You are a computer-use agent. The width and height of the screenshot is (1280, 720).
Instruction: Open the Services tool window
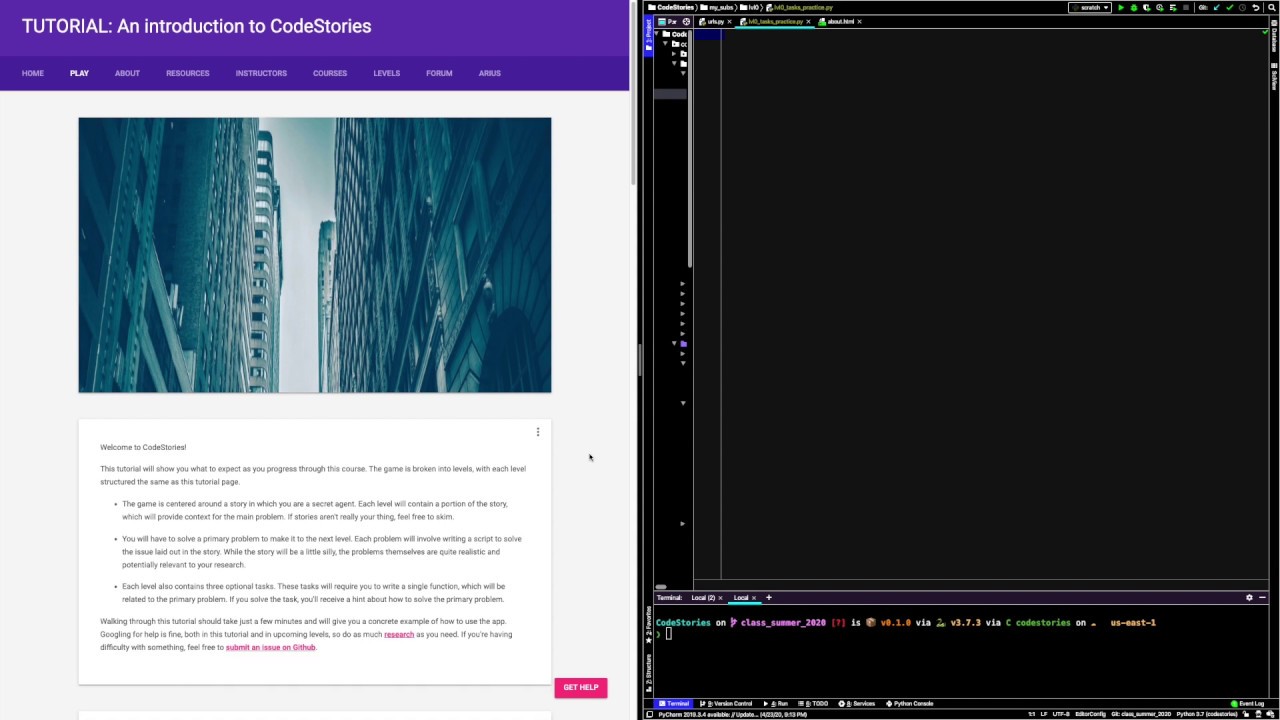[x=857, y=703]
